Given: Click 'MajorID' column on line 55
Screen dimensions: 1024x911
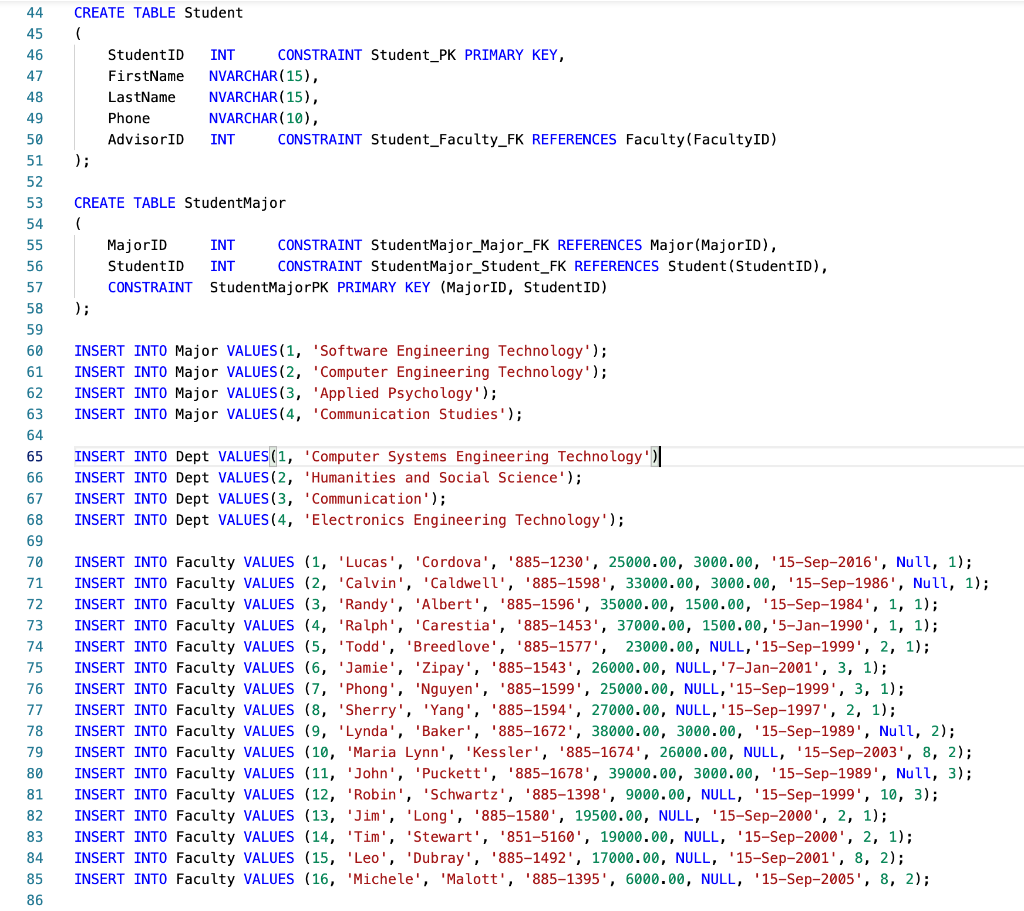Looking at the screenshot, I should point(137,246).
